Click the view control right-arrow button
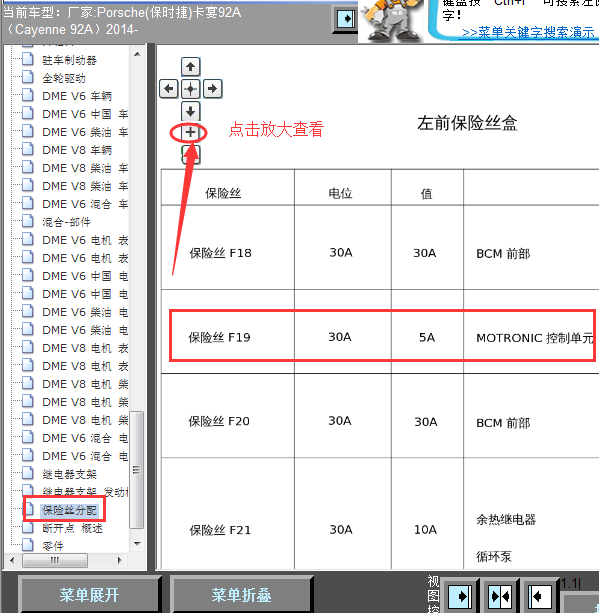The image size is (599, 613). click(461, 597)
